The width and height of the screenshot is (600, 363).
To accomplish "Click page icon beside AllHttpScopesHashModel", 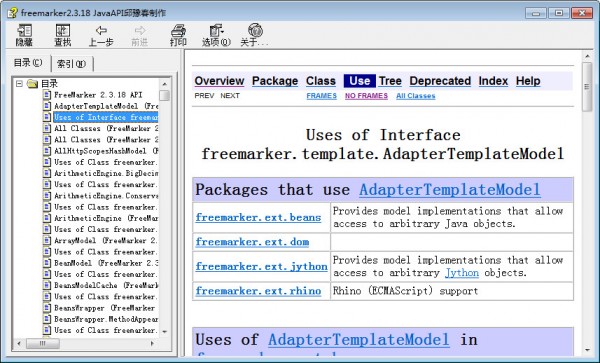I will [47, 151].
